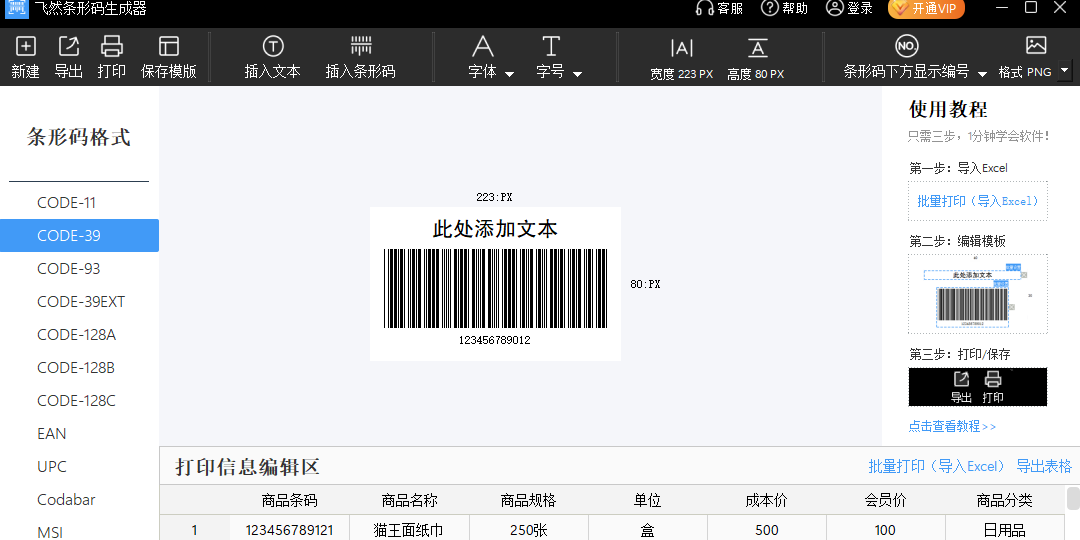1080x540 pixels.
Task: Click the 猫王面纸巾 product name cell
Action: click(409, 529)
